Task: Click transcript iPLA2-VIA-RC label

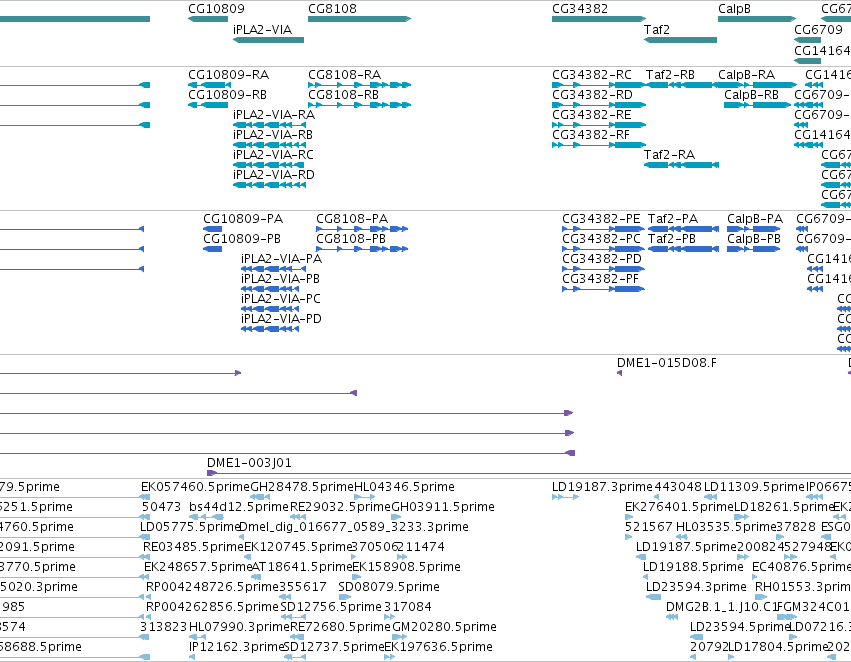Action: (274, 155)
